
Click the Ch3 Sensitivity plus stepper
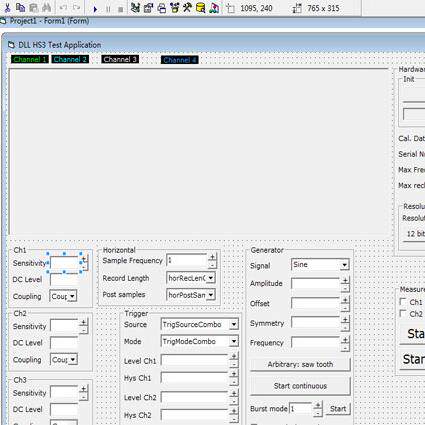click(x=83, y=389)
